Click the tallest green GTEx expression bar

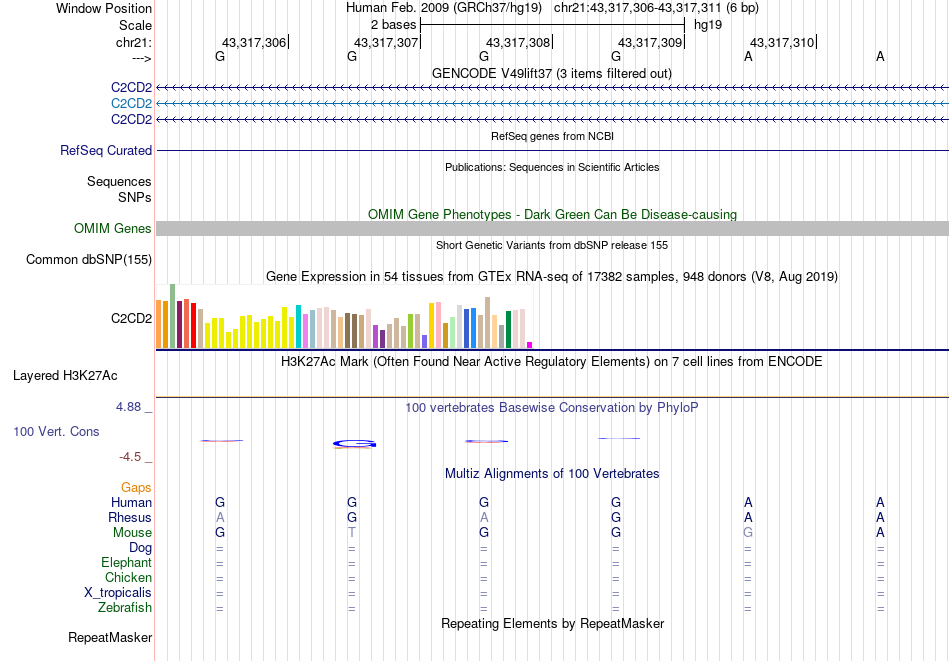(x=173, y=316)
